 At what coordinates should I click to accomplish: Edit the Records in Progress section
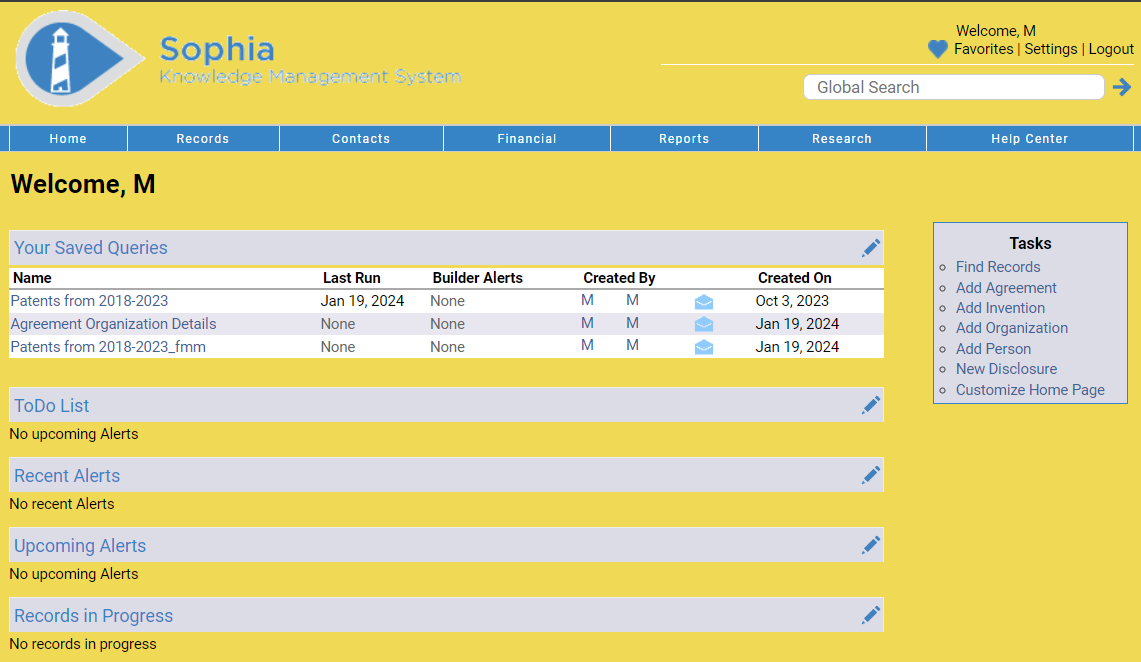tap(871, 615)
